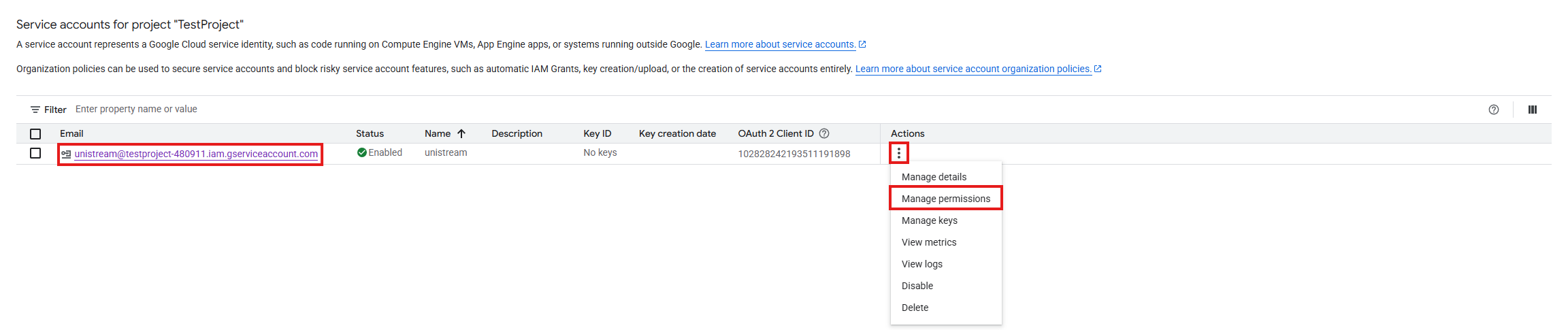Click the filter property name input field

click(272, 109)
